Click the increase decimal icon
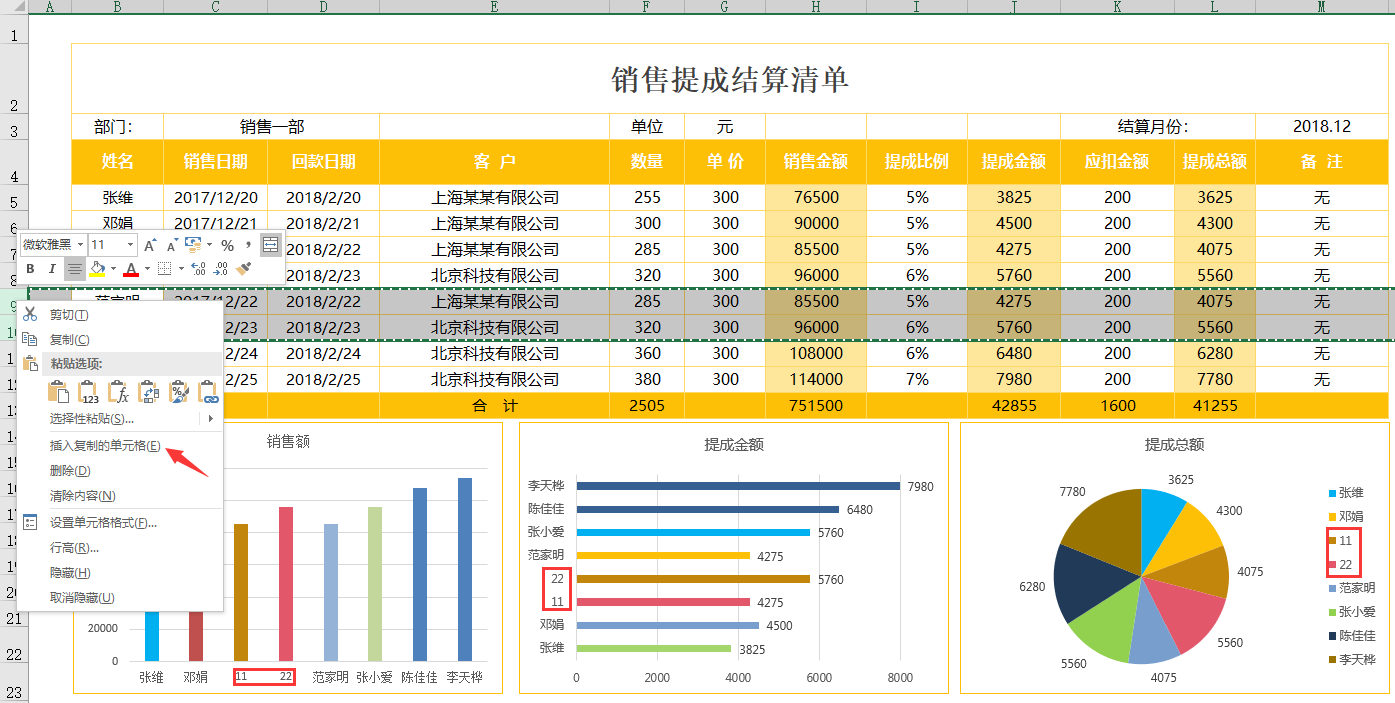 (x=198, y=268)
